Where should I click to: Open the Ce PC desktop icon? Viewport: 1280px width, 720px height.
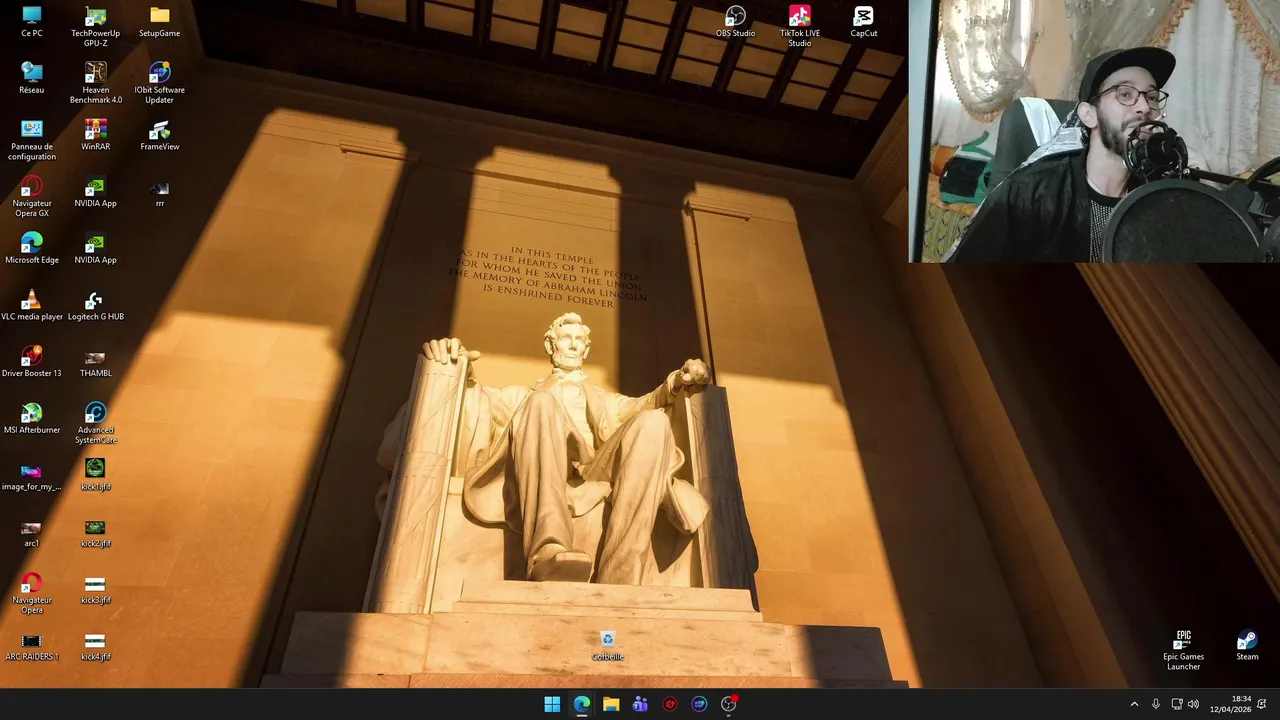click(32, 22)
